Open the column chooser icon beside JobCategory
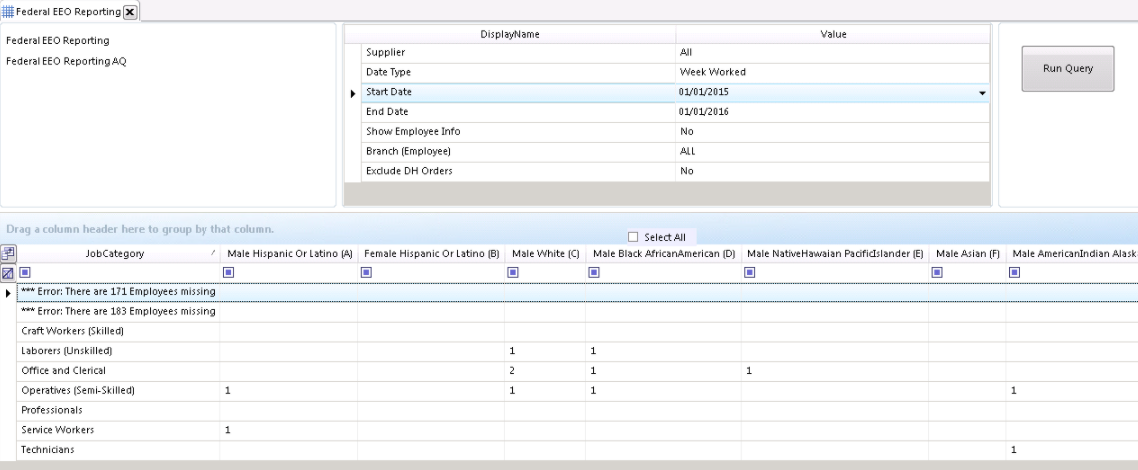The width and height of the screenshot is (1138, 470). pos(8,253)
